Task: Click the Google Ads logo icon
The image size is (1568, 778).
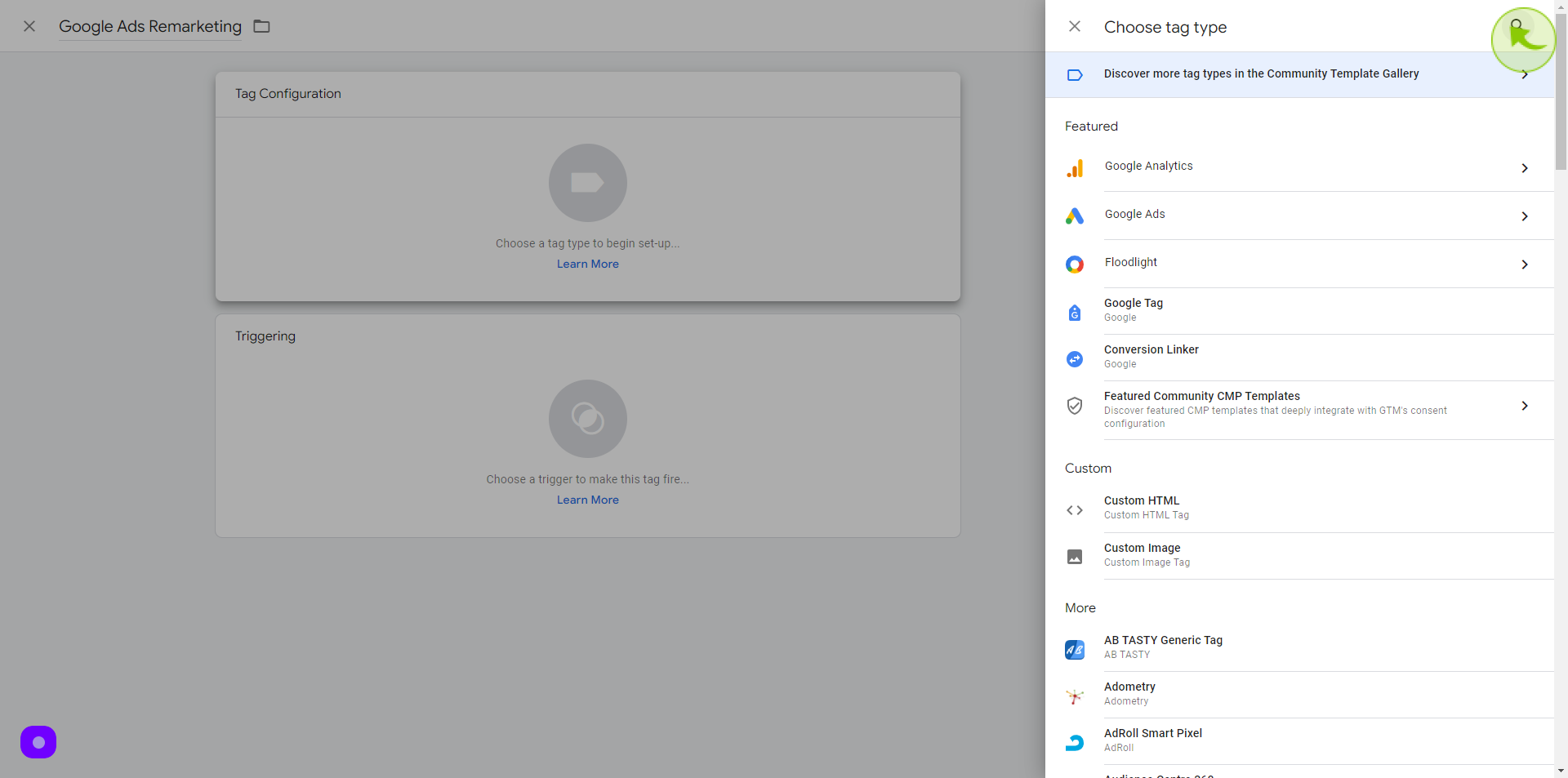Action: pos(1075,216)
